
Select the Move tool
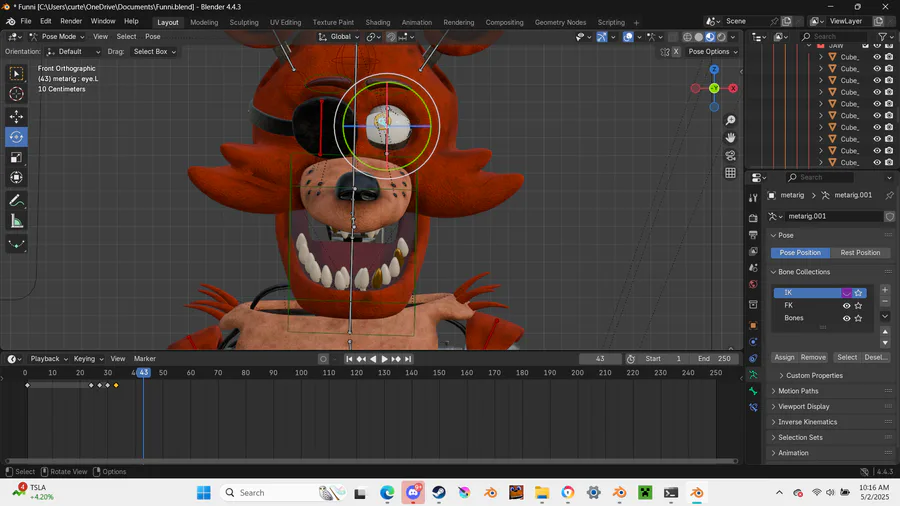16,116
